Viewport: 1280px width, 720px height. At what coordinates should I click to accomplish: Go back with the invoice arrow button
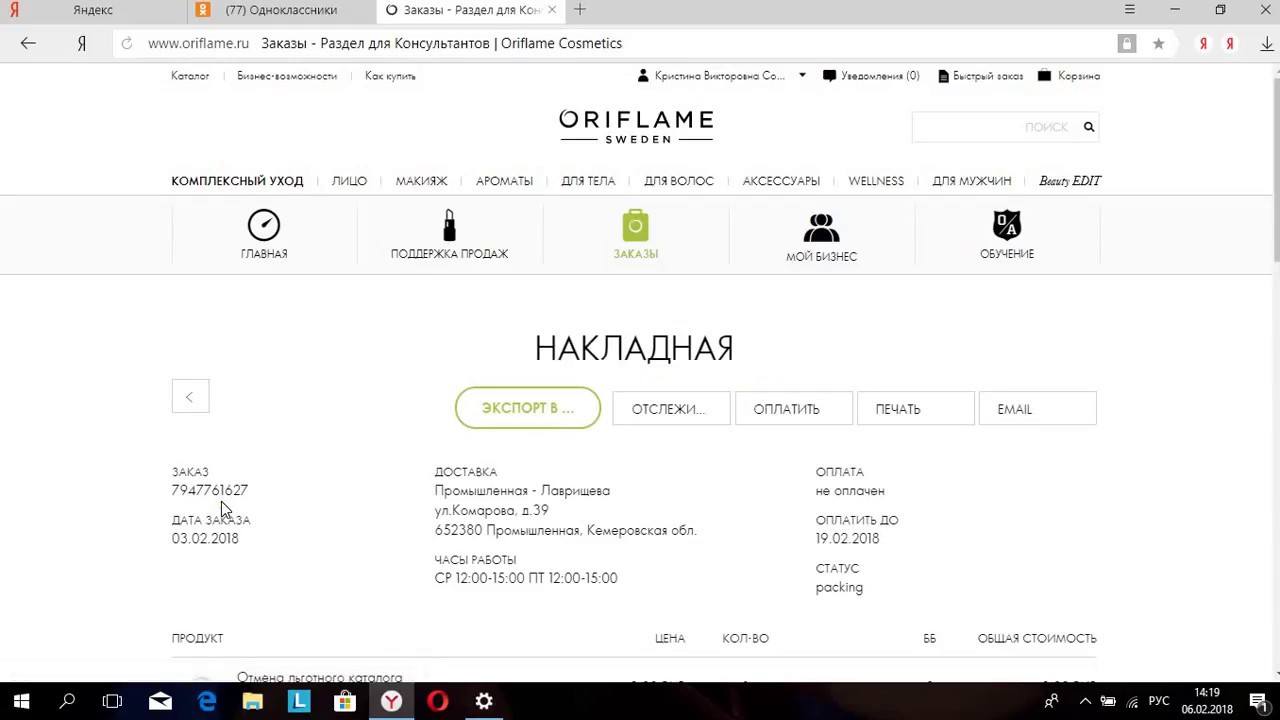[190, 397]
